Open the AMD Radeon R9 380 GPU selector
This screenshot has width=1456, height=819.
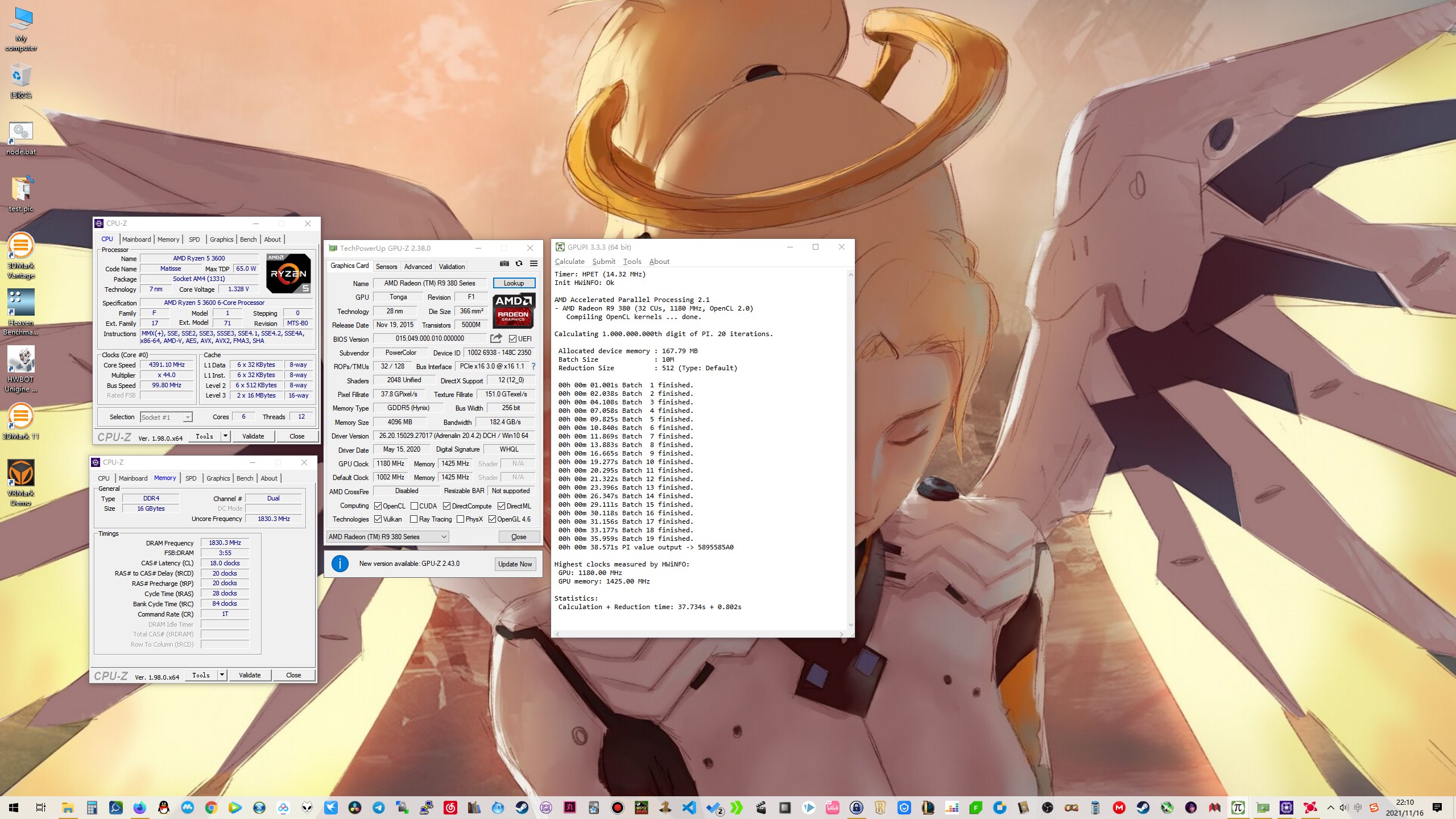pyautogui.click(x=388, y=536)
